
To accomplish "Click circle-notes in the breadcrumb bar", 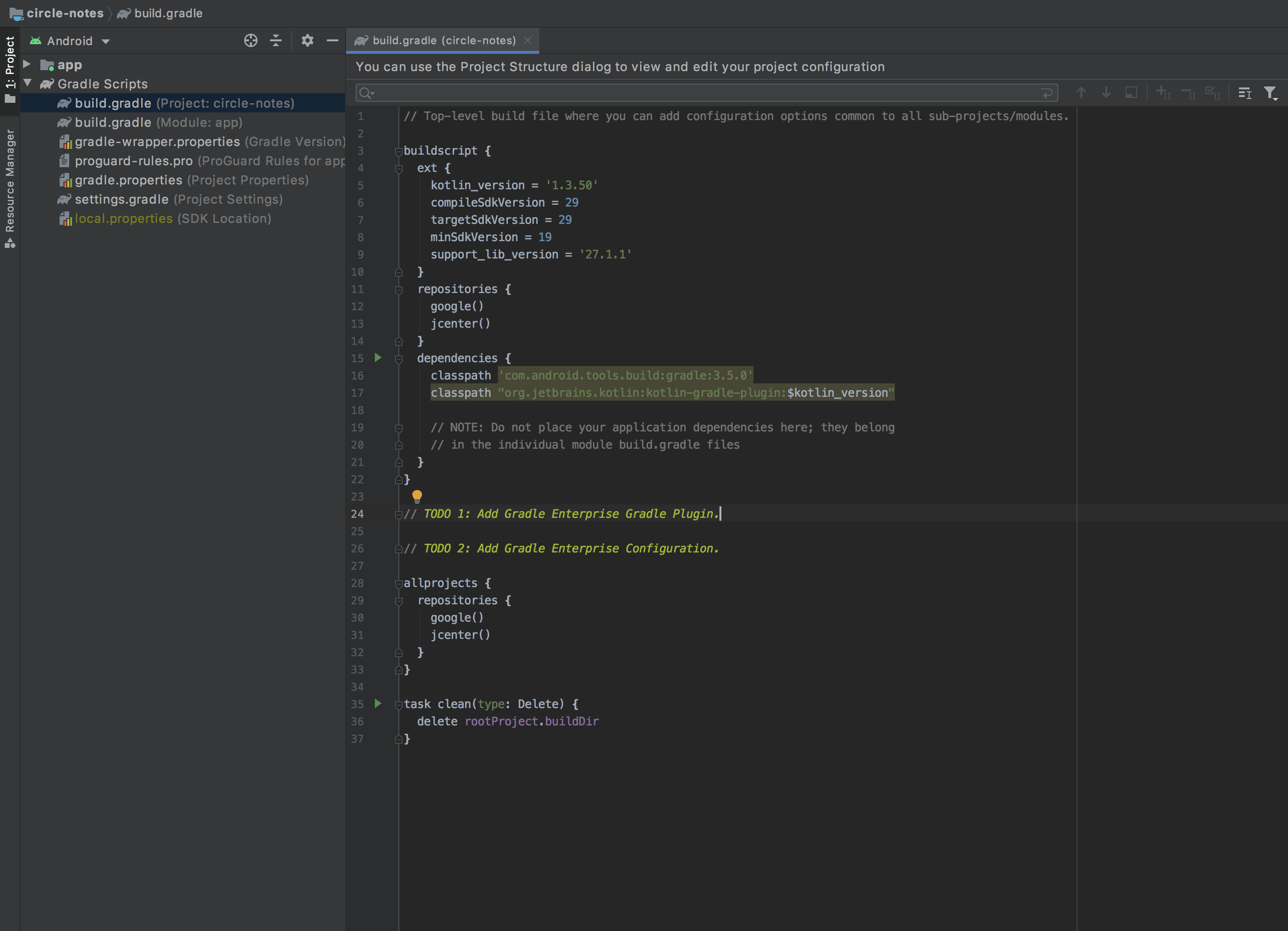I will pyautogui.click(x=64, y=13).
